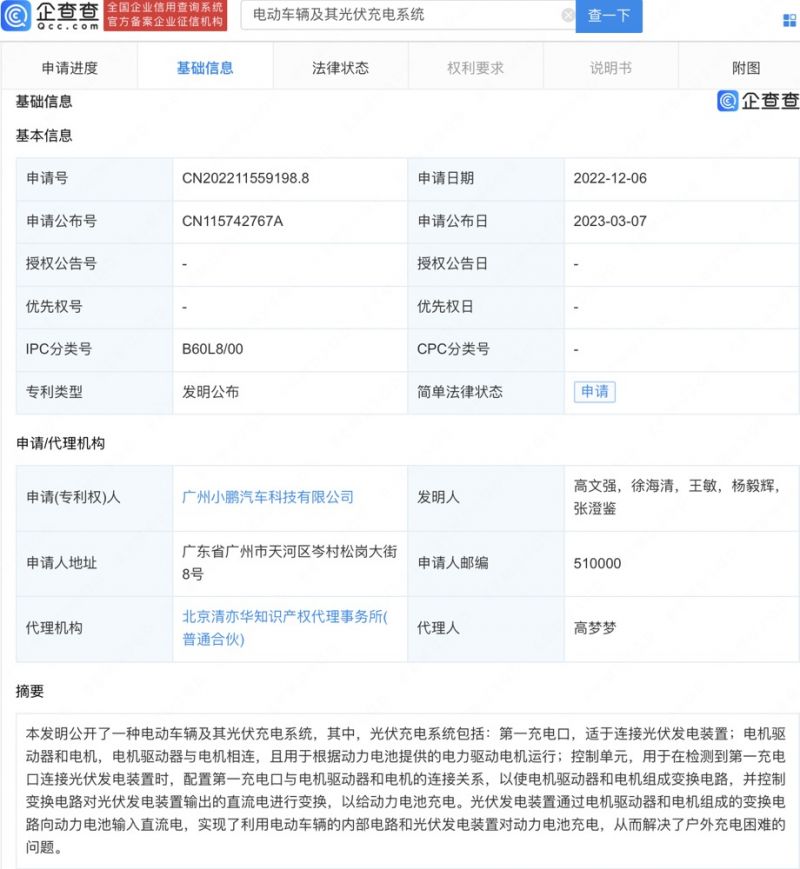
Task: Open the 广州小鹏汽车科技有限公司 company link
Action: (268, 497)
